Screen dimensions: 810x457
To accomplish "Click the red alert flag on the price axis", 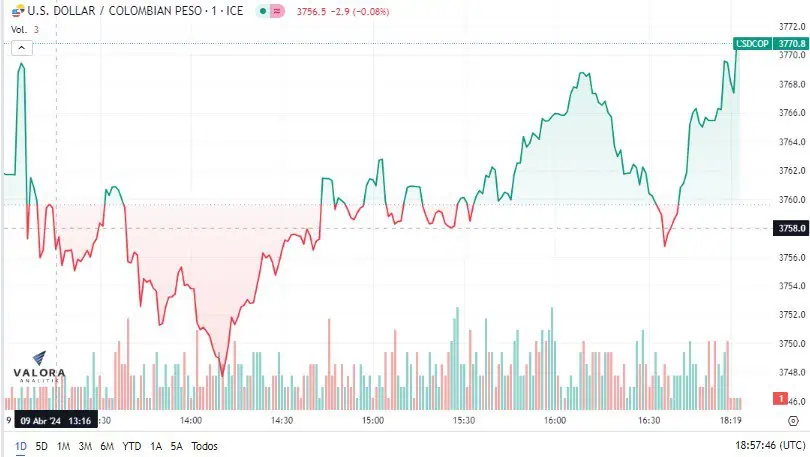I will (x=781, y=399).
